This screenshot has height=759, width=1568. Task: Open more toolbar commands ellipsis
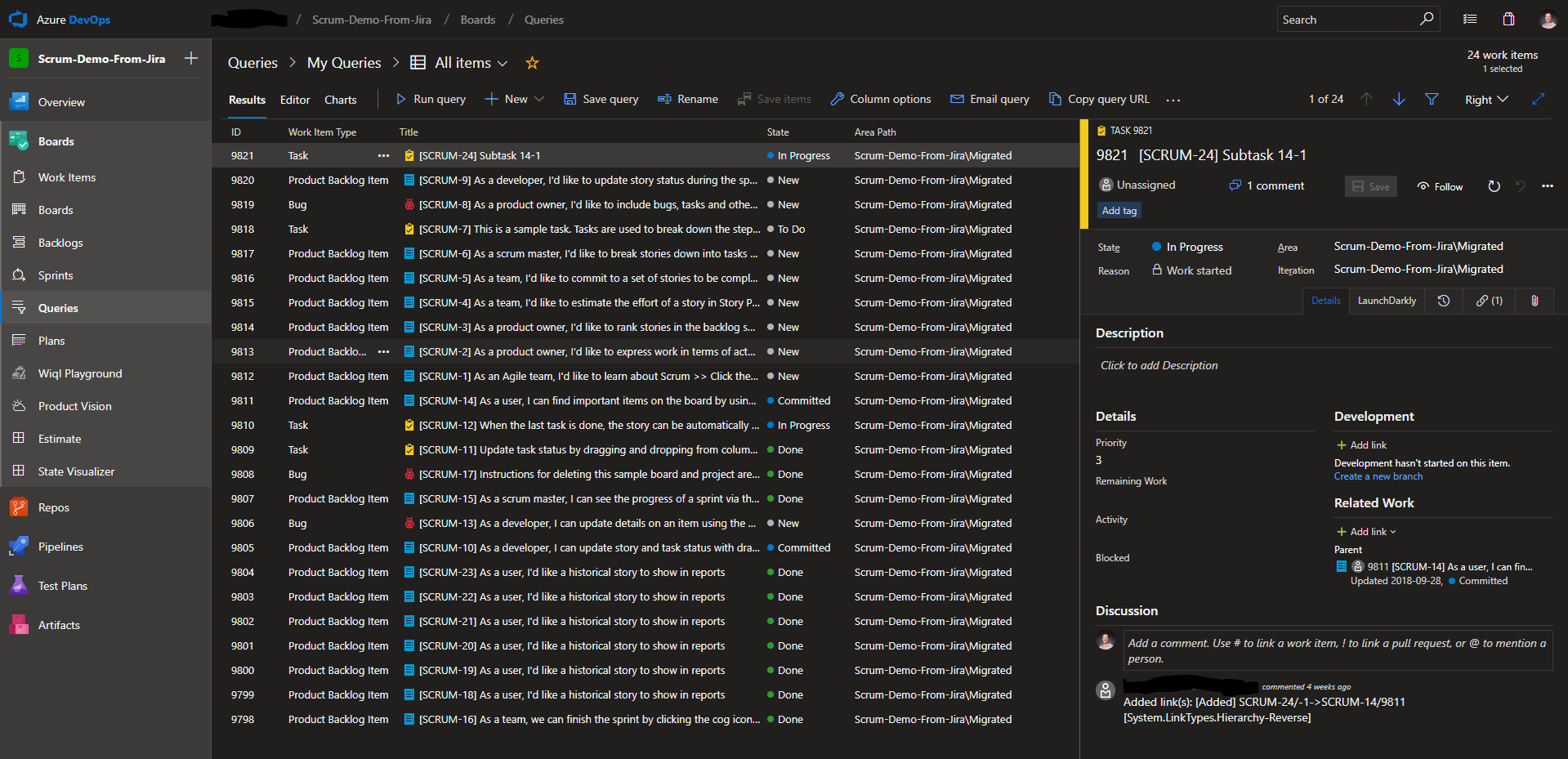pyautogui.click(x=1173, y=100)
